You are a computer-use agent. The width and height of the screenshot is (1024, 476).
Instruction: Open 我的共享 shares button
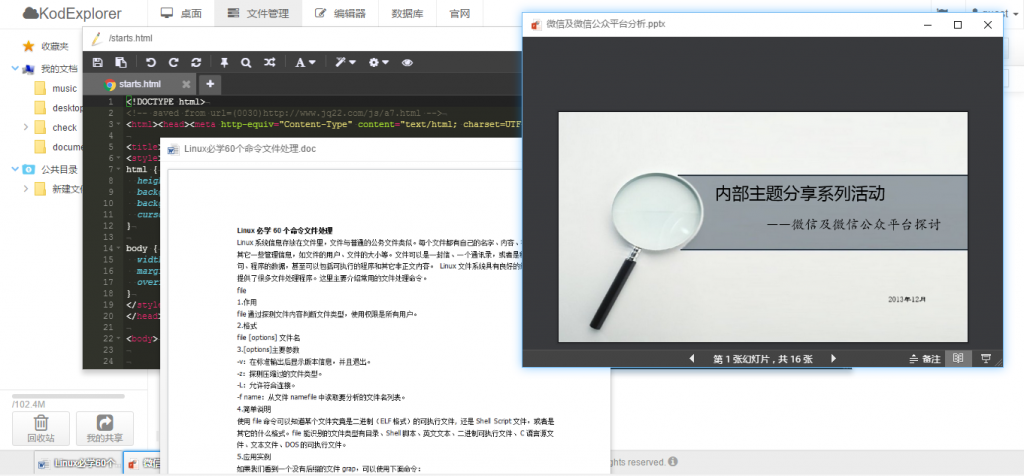tap(104, 428)
